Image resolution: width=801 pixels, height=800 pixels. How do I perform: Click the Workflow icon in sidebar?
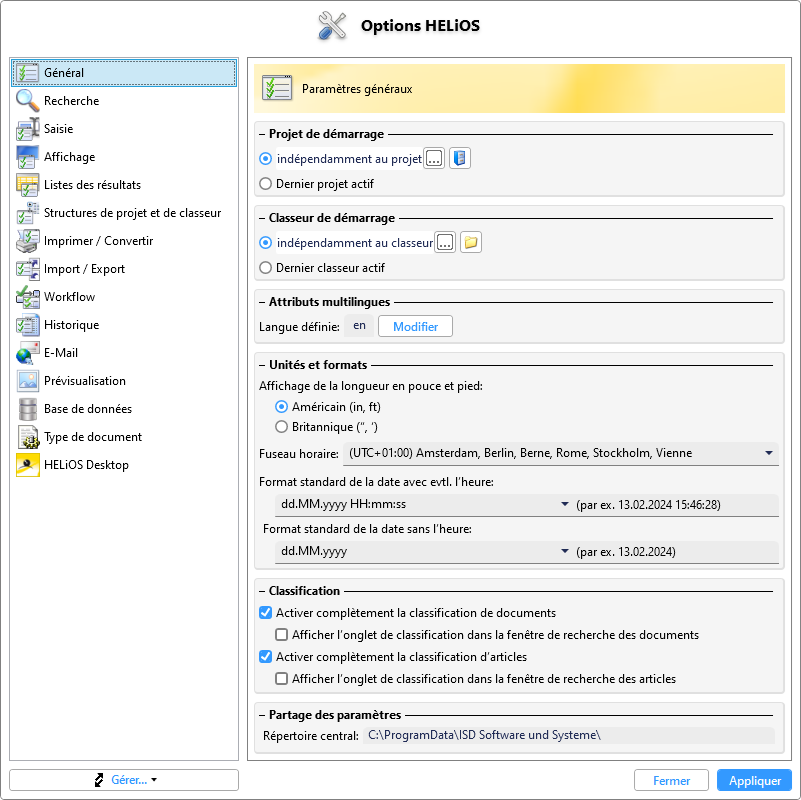(x=27, y=297)
